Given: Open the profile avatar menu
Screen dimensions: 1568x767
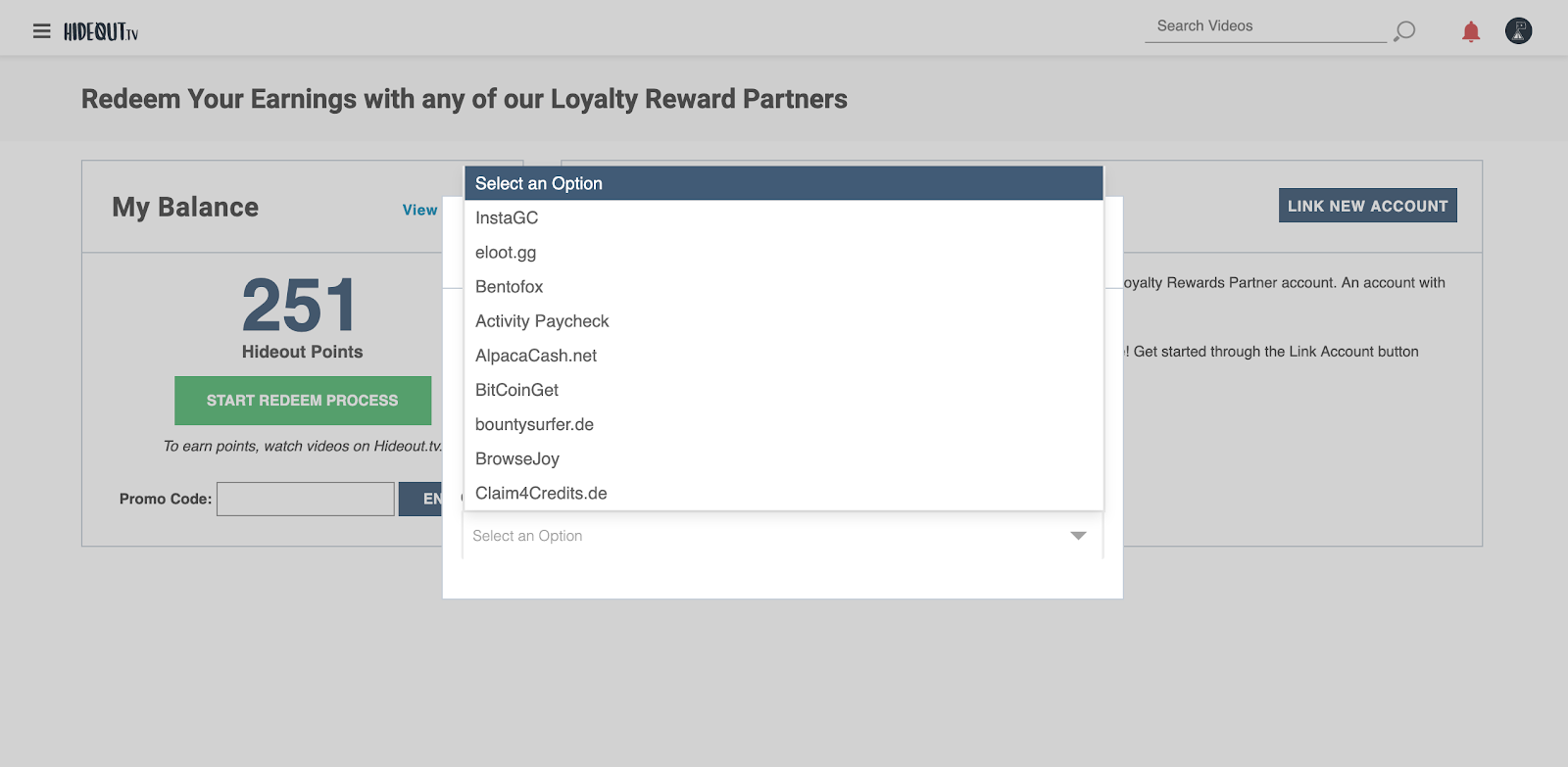Looking at the screenshot, I should coord(1517,30).
